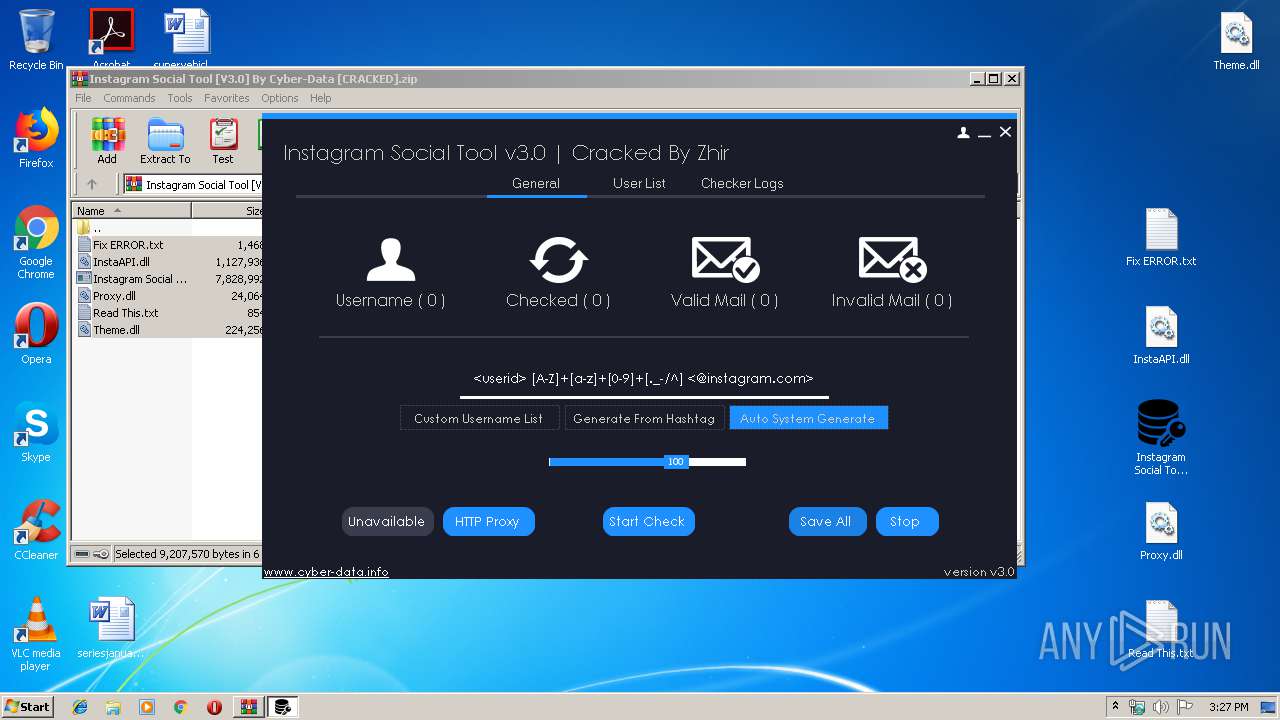The image size is (1280, 720).
Task: Click the Invalid Mail envelope icon
Action: [x=892, y=259]
